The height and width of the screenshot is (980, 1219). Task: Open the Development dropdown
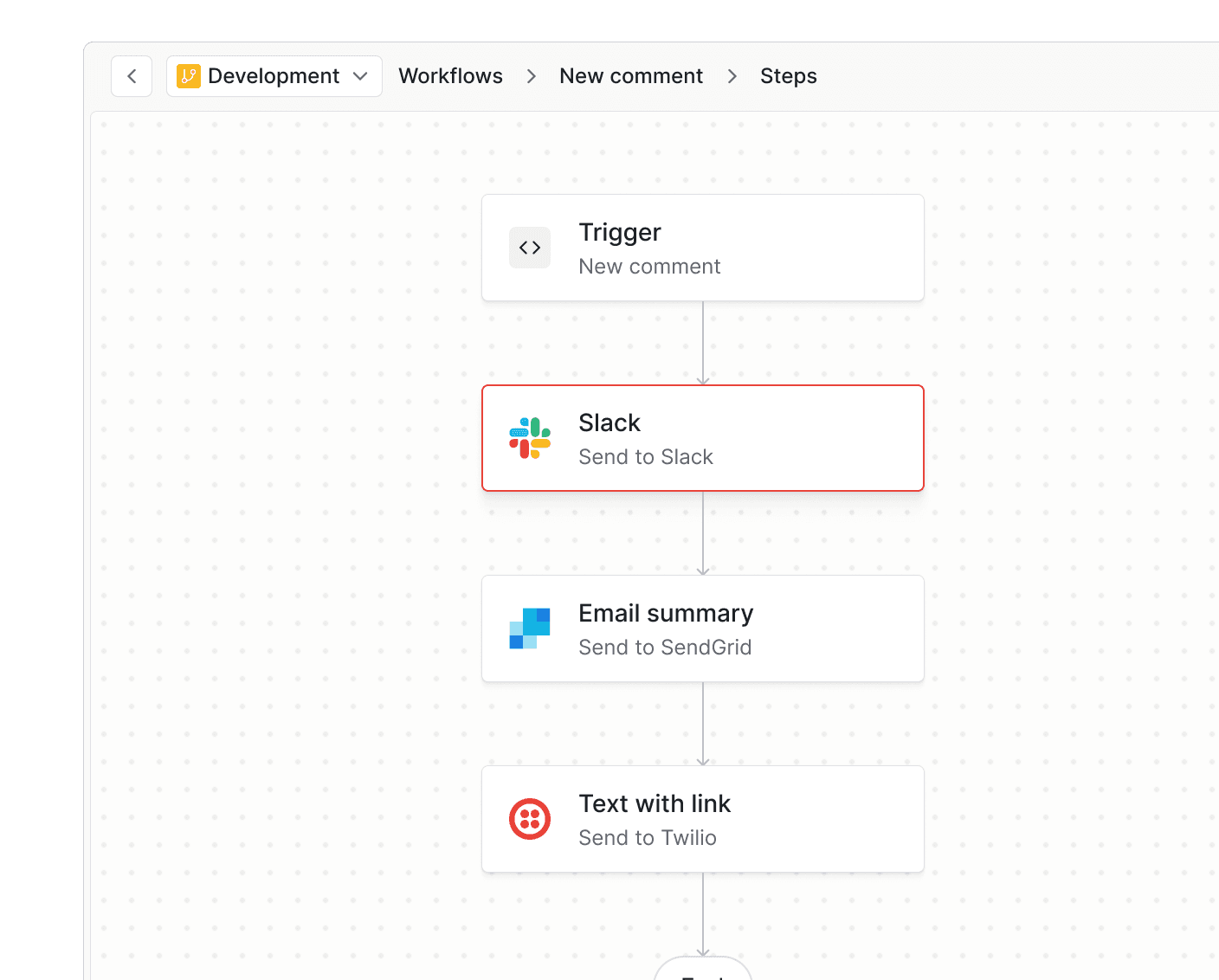274,75
